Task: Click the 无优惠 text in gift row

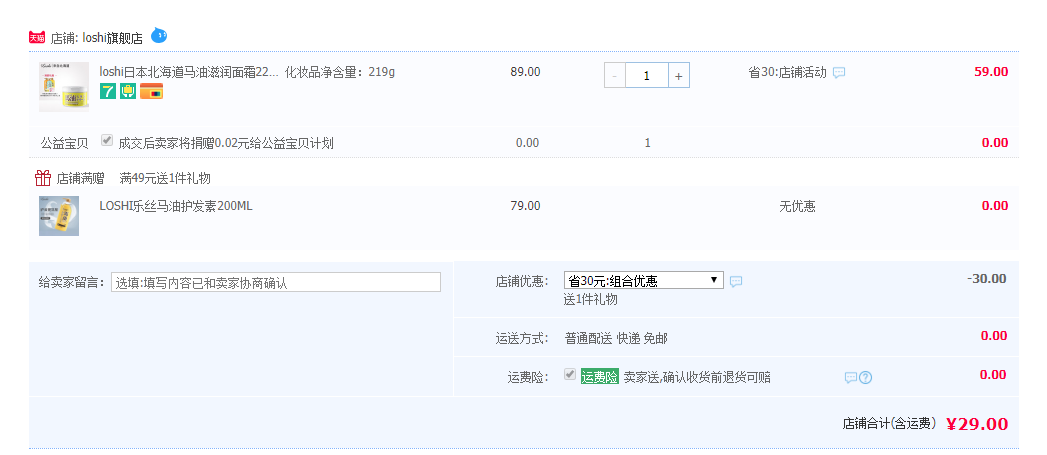Action: pyautogui.click(x=797, y=206)
